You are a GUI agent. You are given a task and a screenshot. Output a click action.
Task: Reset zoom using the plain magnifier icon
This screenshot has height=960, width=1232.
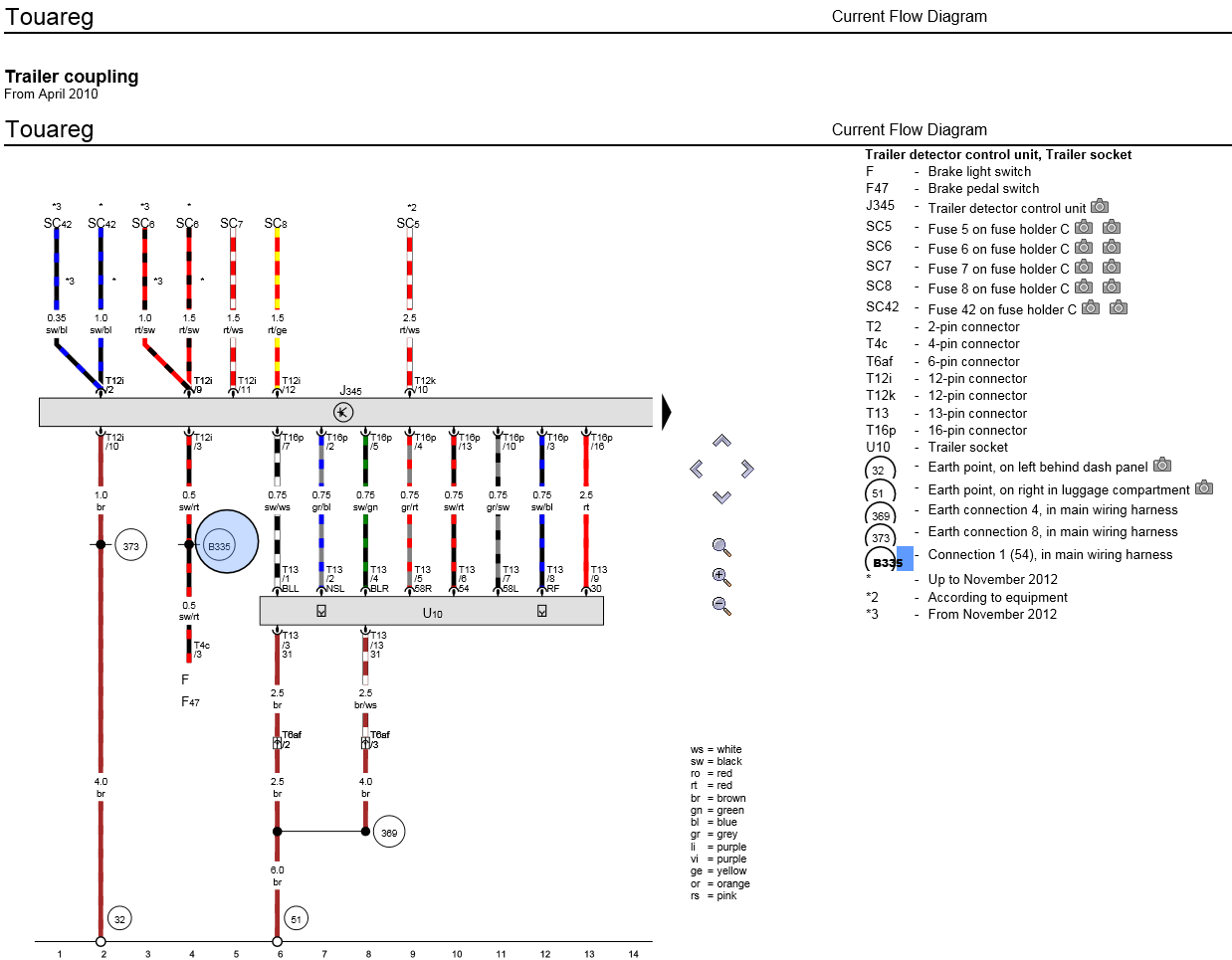click(x=721, y=547)
